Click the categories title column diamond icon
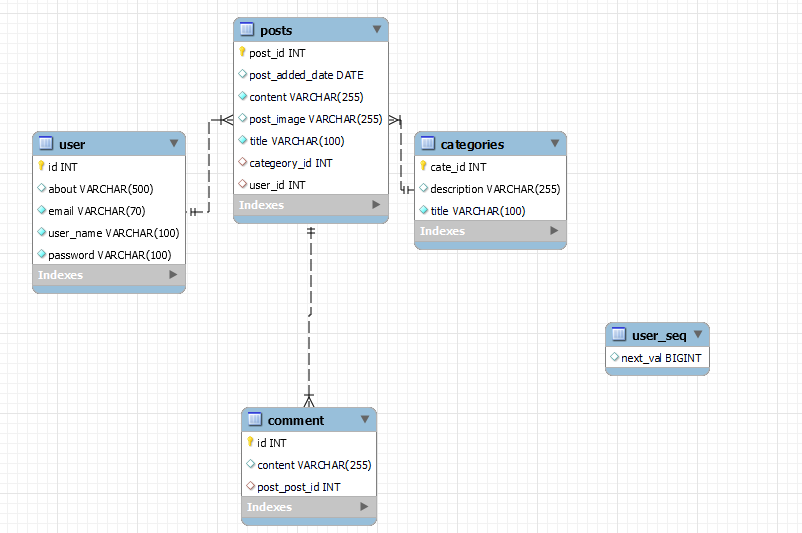 tap(424, 210)
